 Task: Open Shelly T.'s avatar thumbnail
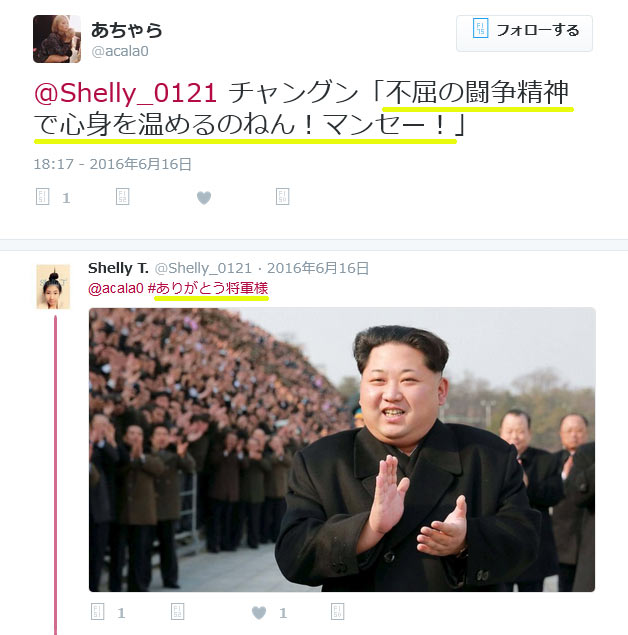pos(53,287)
